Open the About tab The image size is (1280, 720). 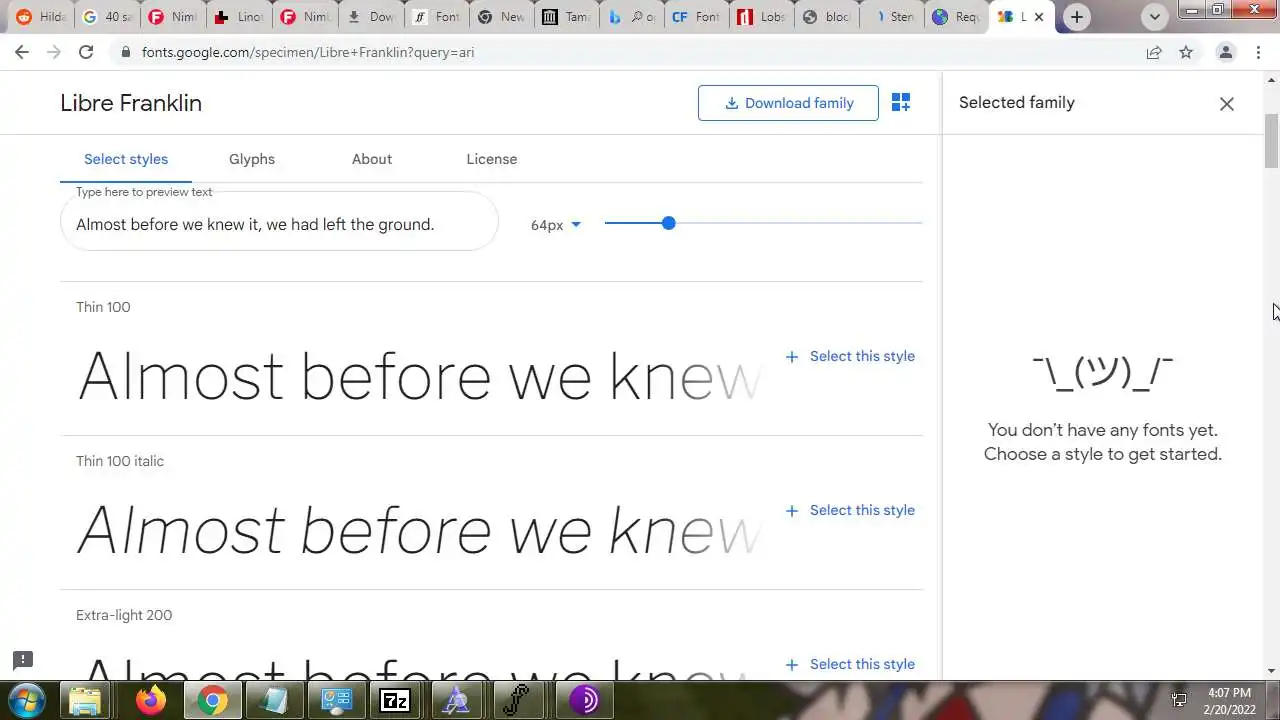(x=372, y=159)
